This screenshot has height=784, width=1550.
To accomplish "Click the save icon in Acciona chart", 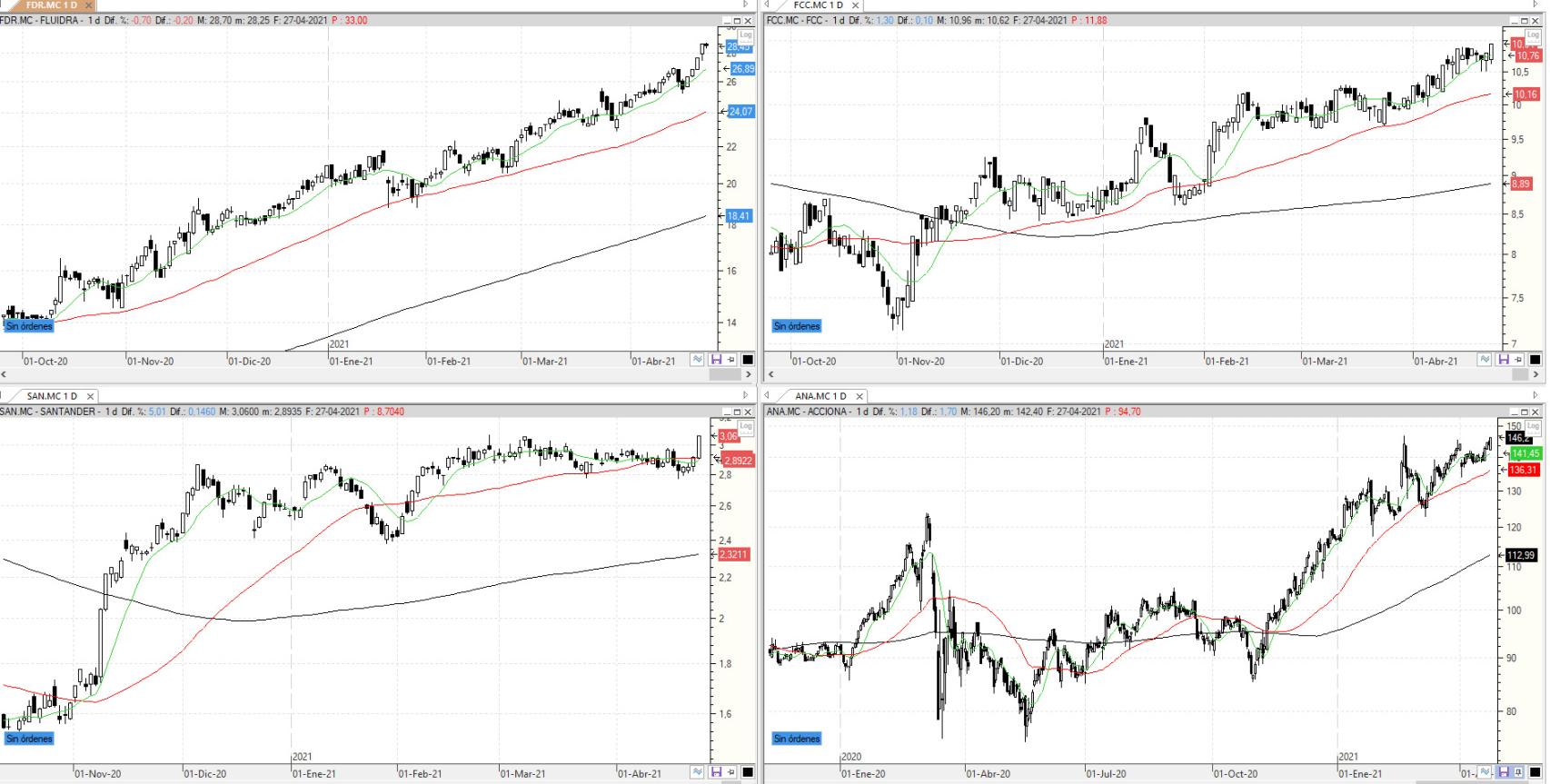I will tap(1504, 772).
